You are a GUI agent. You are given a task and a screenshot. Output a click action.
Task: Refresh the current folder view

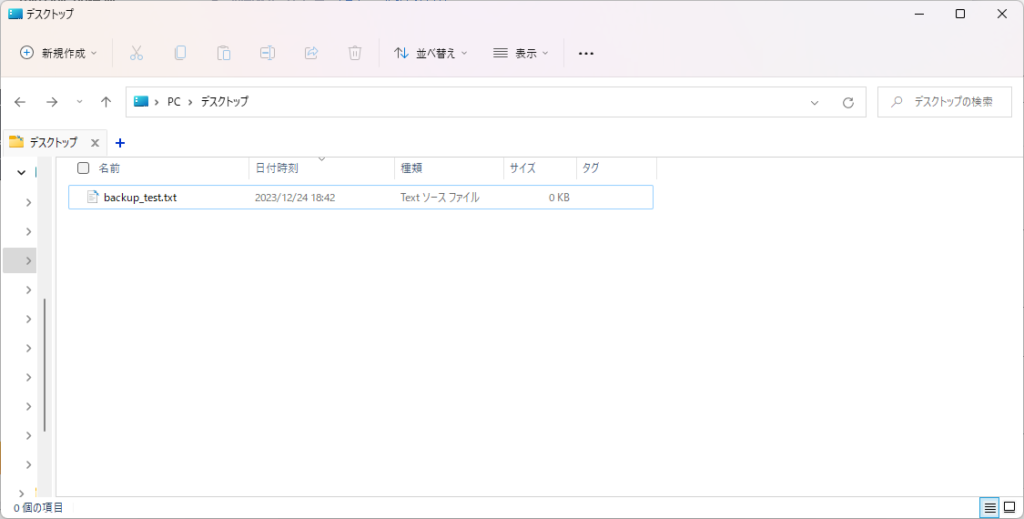click(848, 102)
